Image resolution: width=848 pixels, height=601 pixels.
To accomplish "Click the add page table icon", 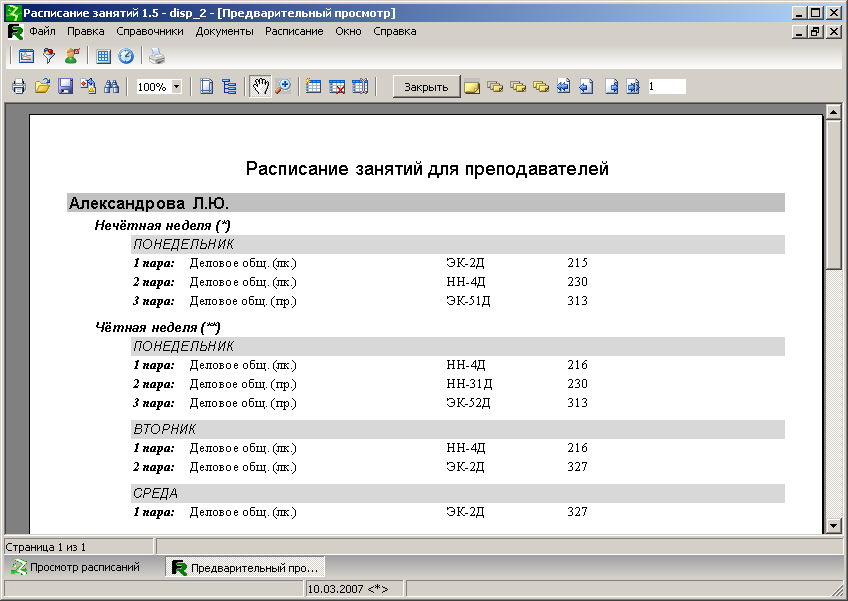I will [313, 87].
